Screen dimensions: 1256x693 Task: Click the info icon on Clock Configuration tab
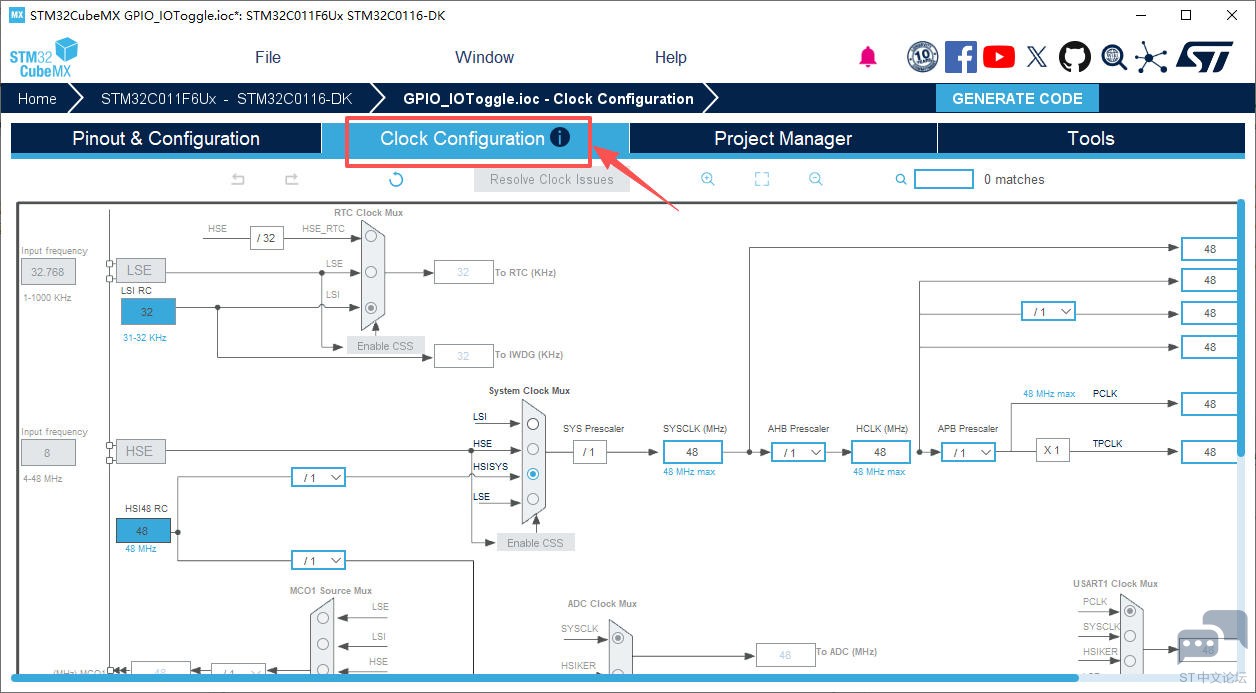point(560,137)
